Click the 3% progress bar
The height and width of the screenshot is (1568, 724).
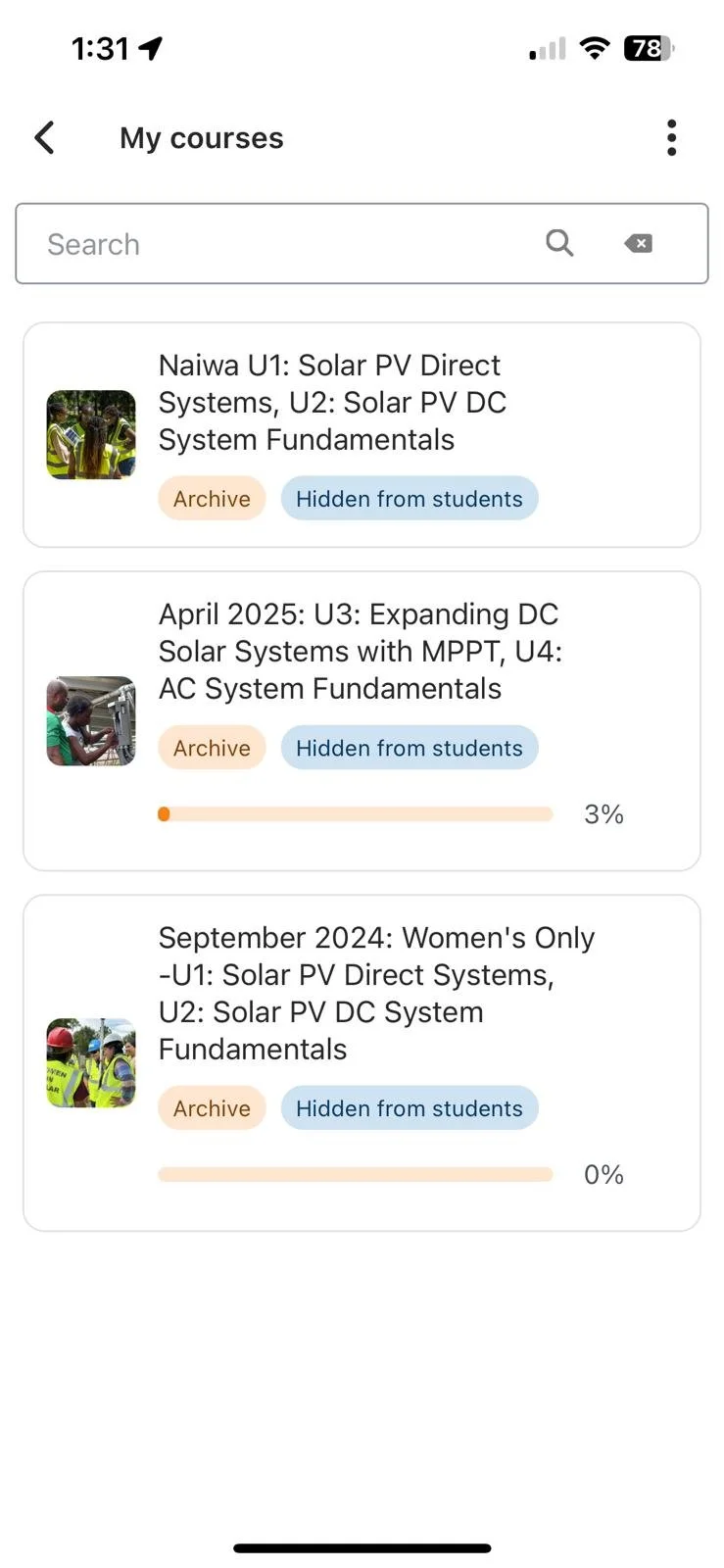[x=356, y=814]
